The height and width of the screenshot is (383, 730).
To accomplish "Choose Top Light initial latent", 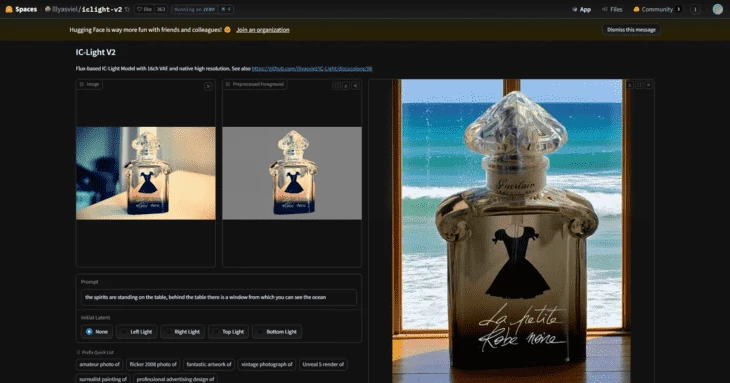I will [229, 332].
